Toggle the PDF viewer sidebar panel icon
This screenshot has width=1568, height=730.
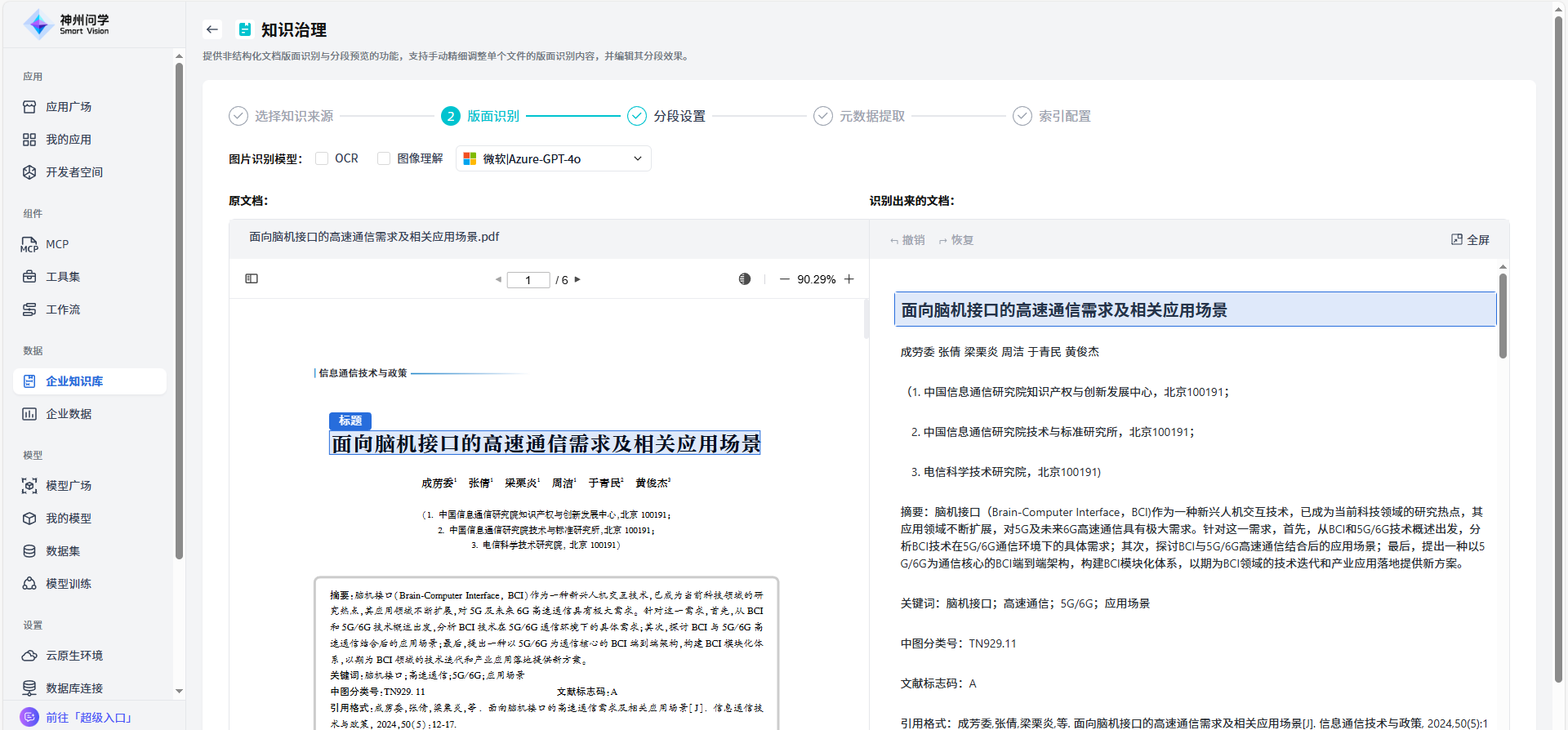click(252, 279)
